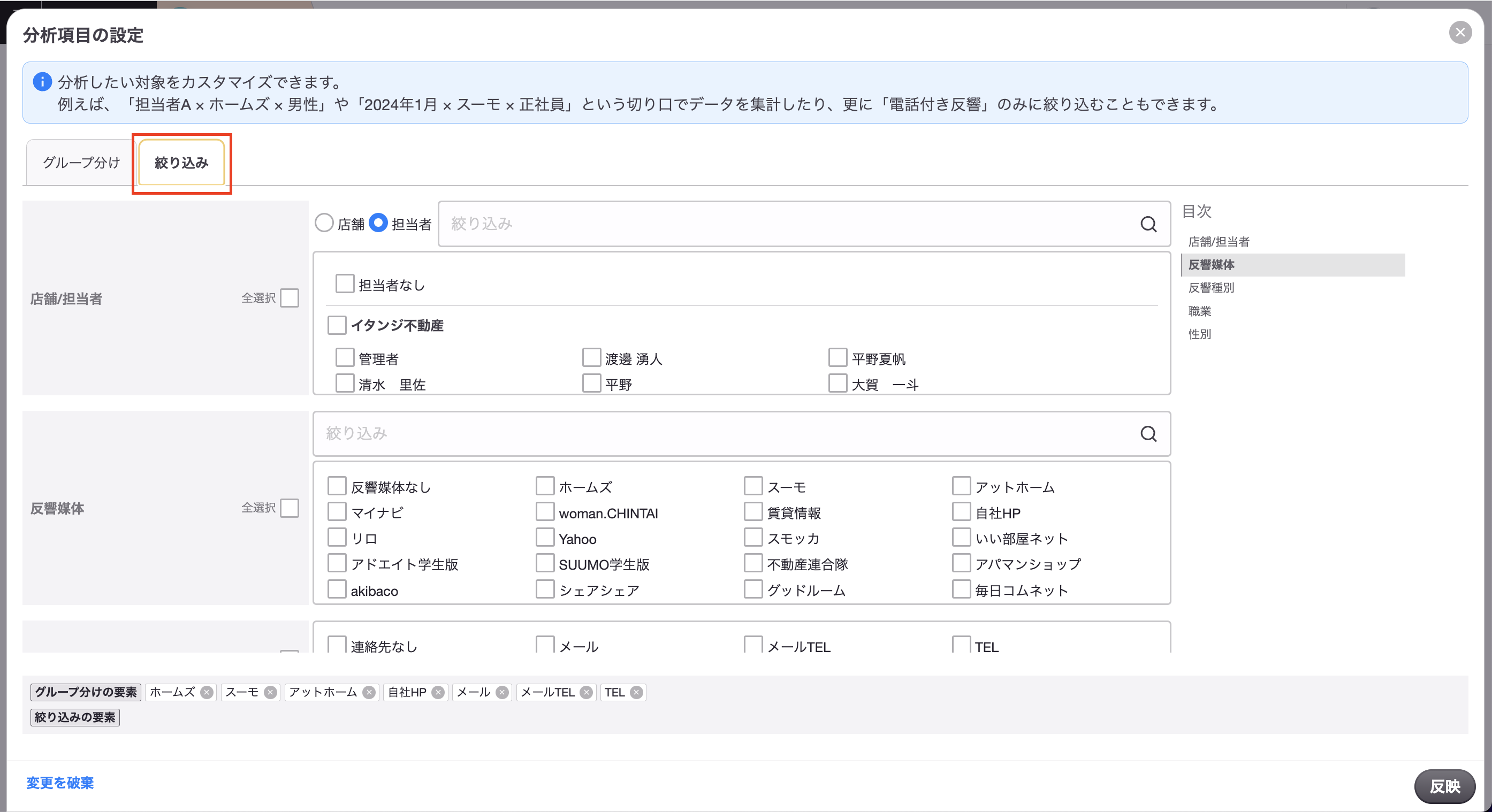
Task: Check the 反響媒体なし checkbox
Action: pos(337,486)
